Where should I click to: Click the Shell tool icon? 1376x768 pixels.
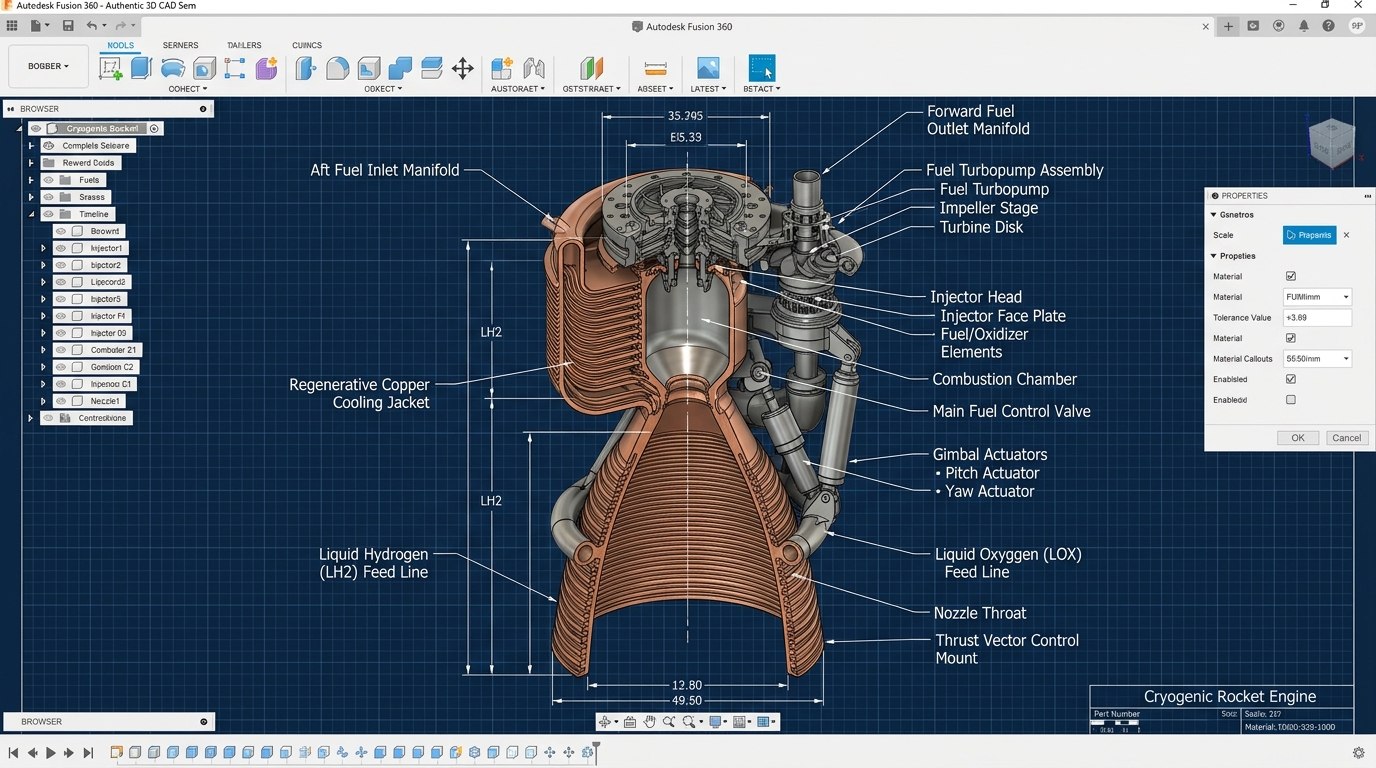(369, 68)
